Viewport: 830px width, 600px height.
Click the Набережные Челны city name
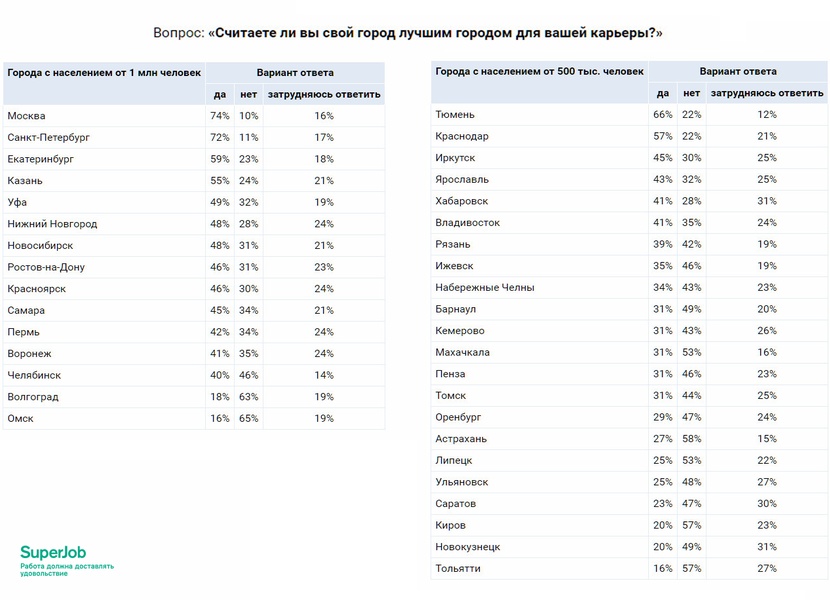point(485,288)
